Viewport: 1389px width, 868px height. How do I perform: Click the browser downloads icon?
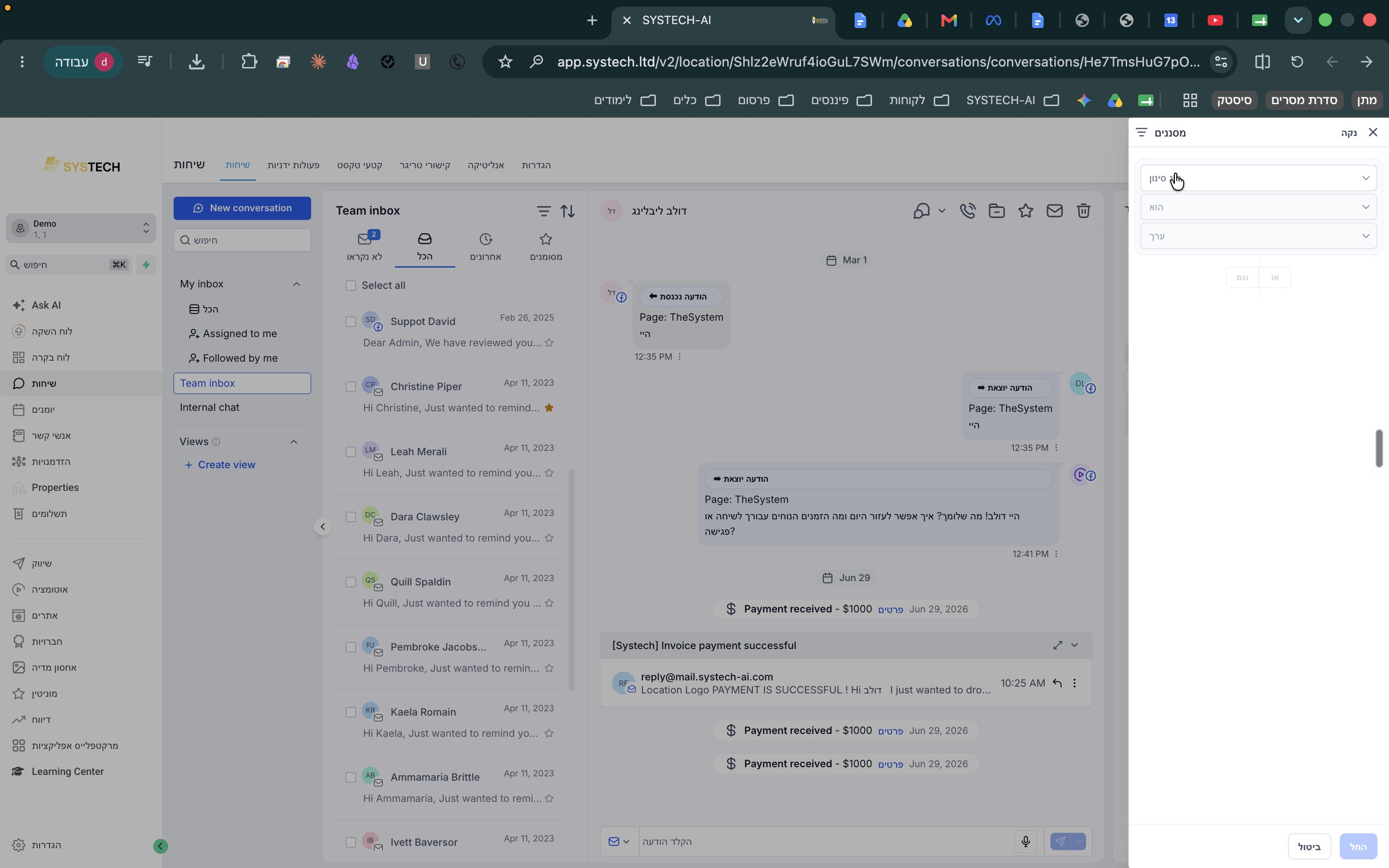click(x=197, y=61)
